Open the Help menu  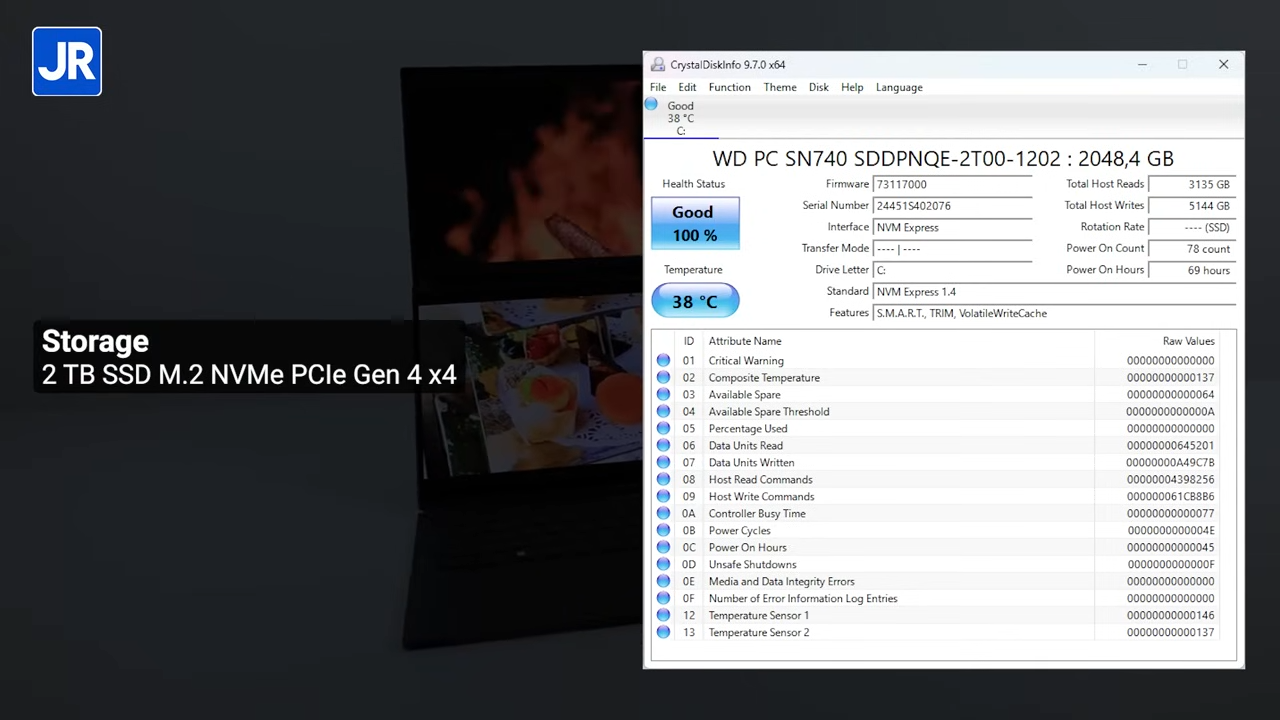(x=852, y=87)
